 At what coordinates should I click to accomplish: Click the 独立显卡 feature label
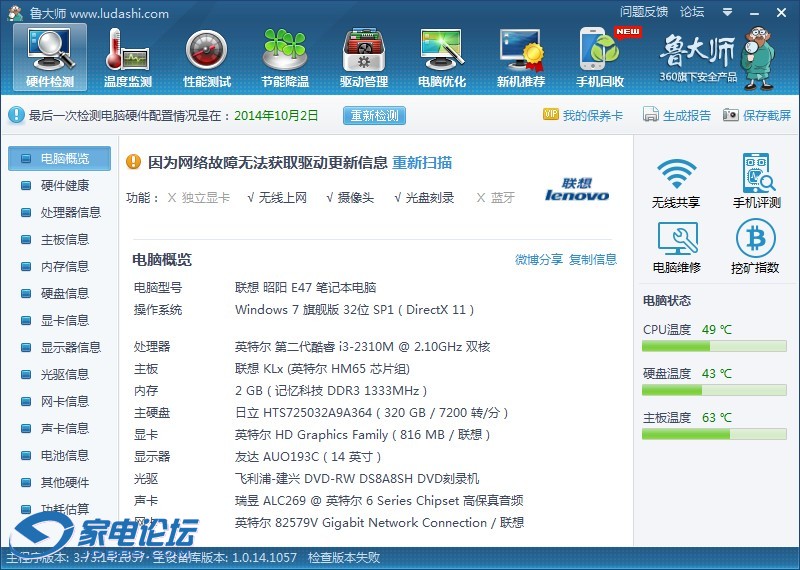point(206,197)
